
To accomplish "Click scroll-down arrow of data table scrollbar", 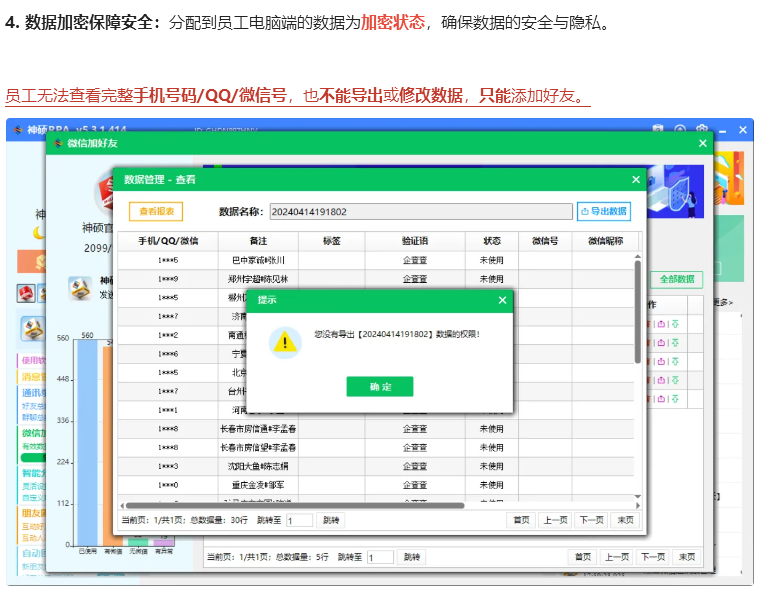I will click(x=637, y=496).
